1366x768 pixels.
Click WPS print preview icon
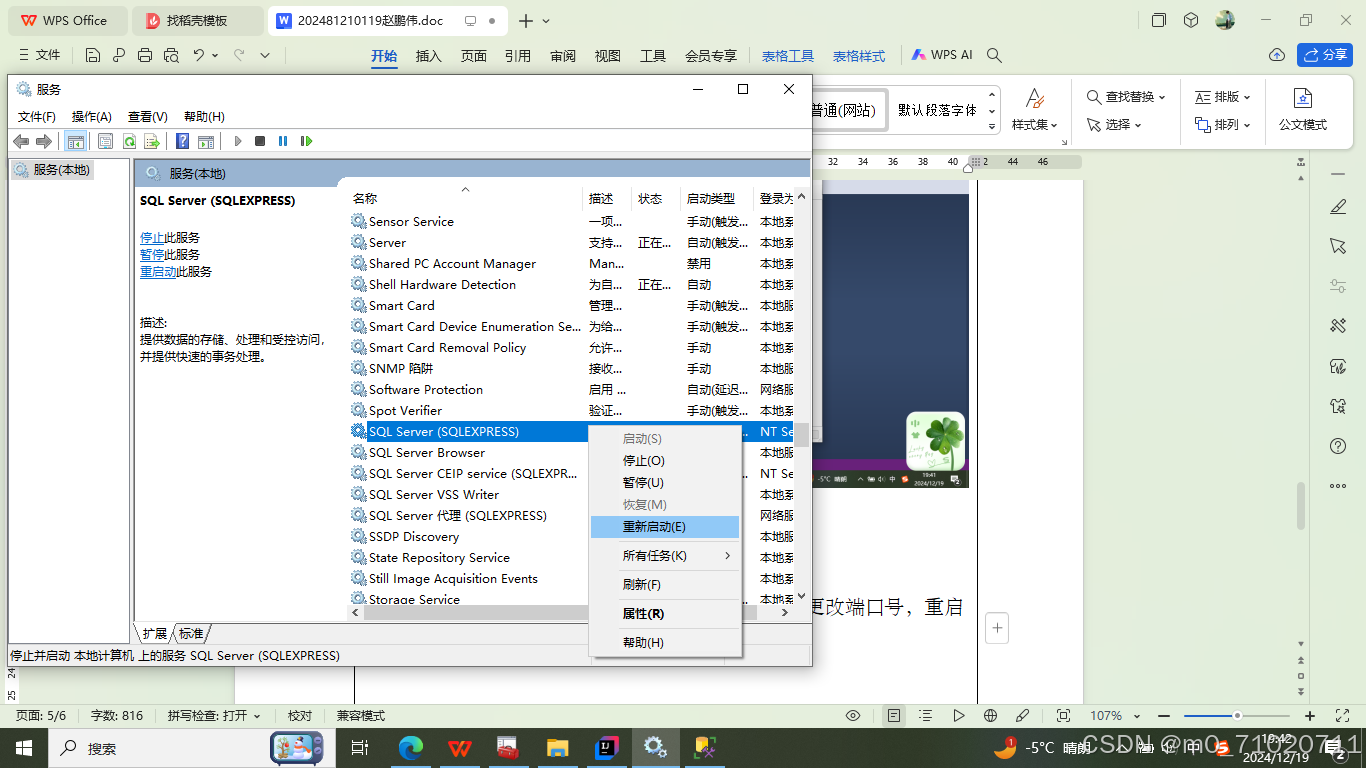[171, 56]
